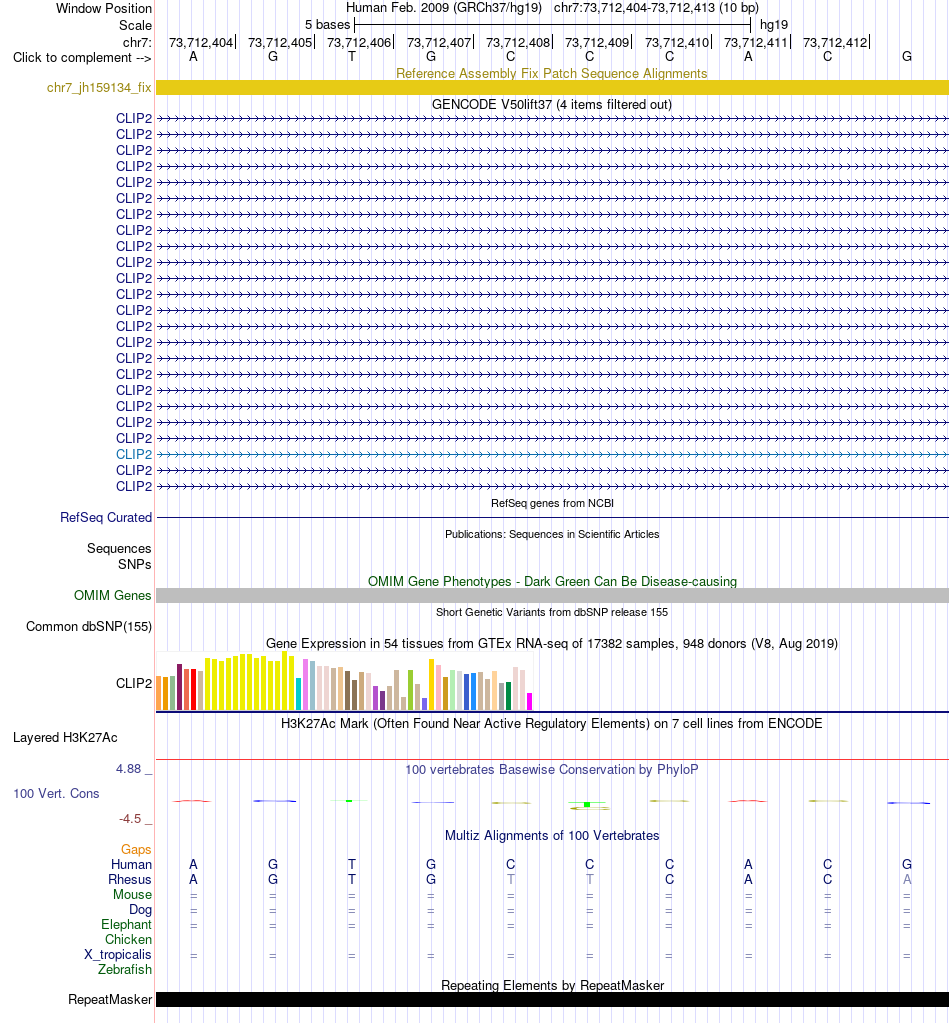This screenshot has height=1023, width=950.
Task: Click the magenta bar in GTEx chart
Action: point(529,701)
